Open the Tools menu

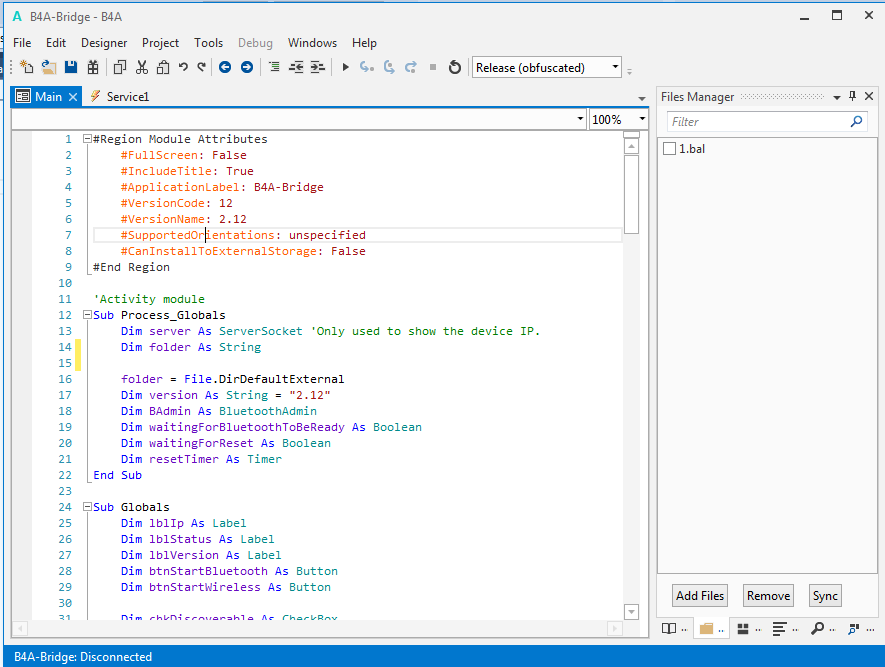[208, 43]
